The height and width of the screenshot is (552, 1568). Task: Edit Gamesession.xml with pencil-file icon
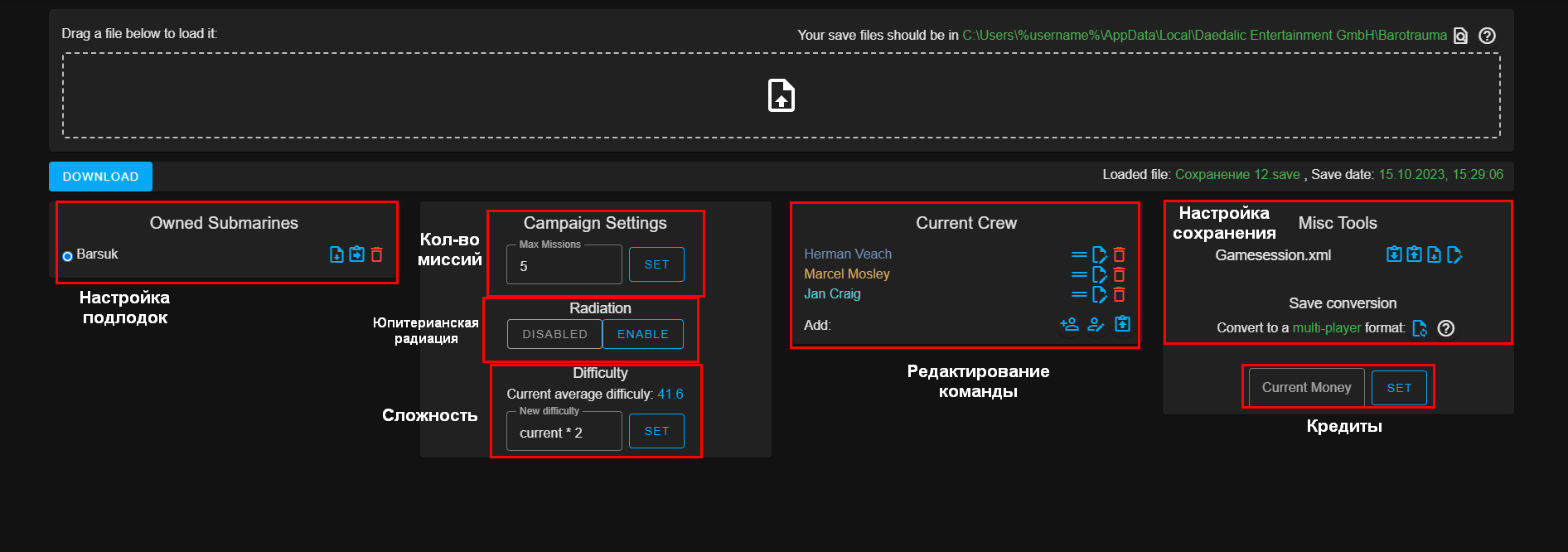click(x=1454, y=254)
